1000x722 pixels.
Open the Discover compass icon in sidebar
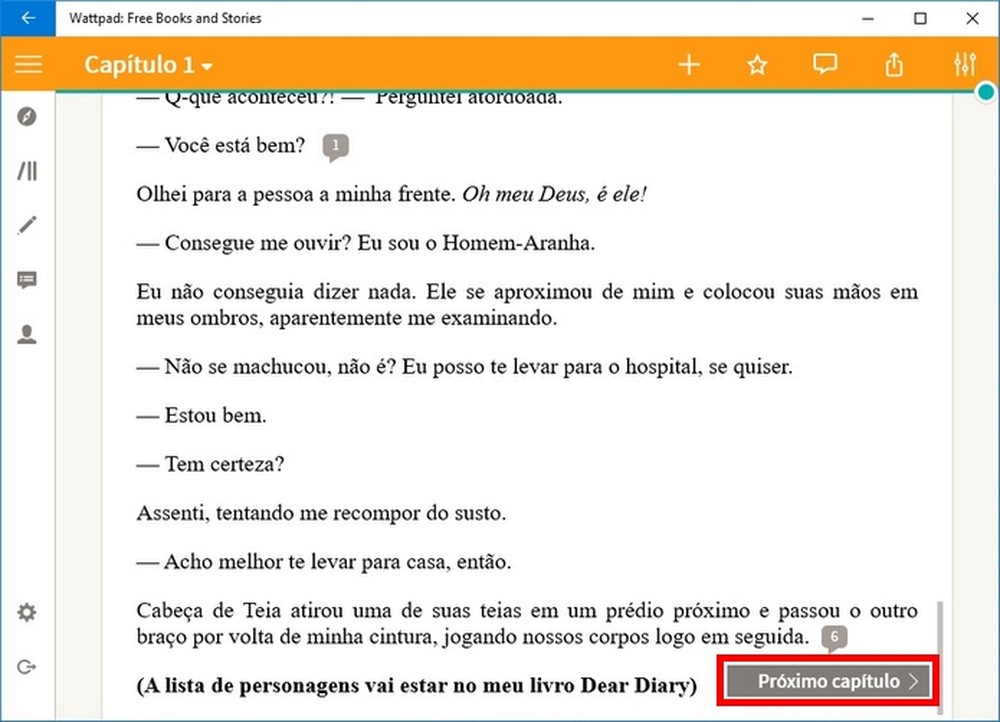(x=27, y=117)
